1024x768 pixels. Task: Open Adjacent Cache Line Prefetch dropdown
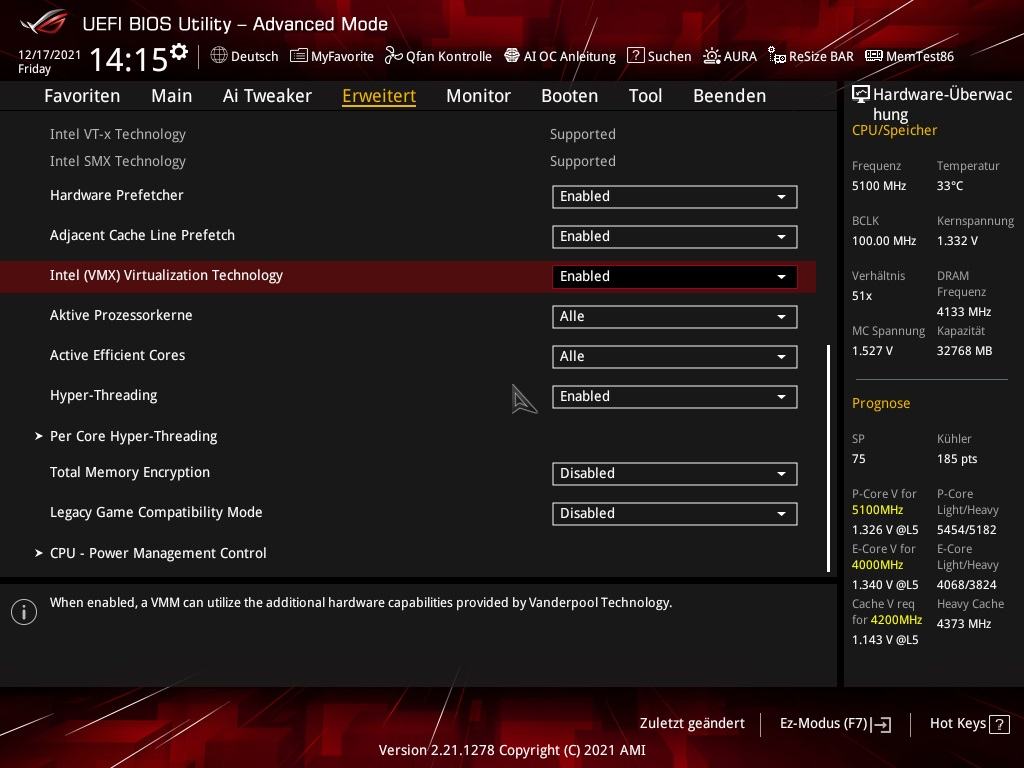[x=675, y=236]
